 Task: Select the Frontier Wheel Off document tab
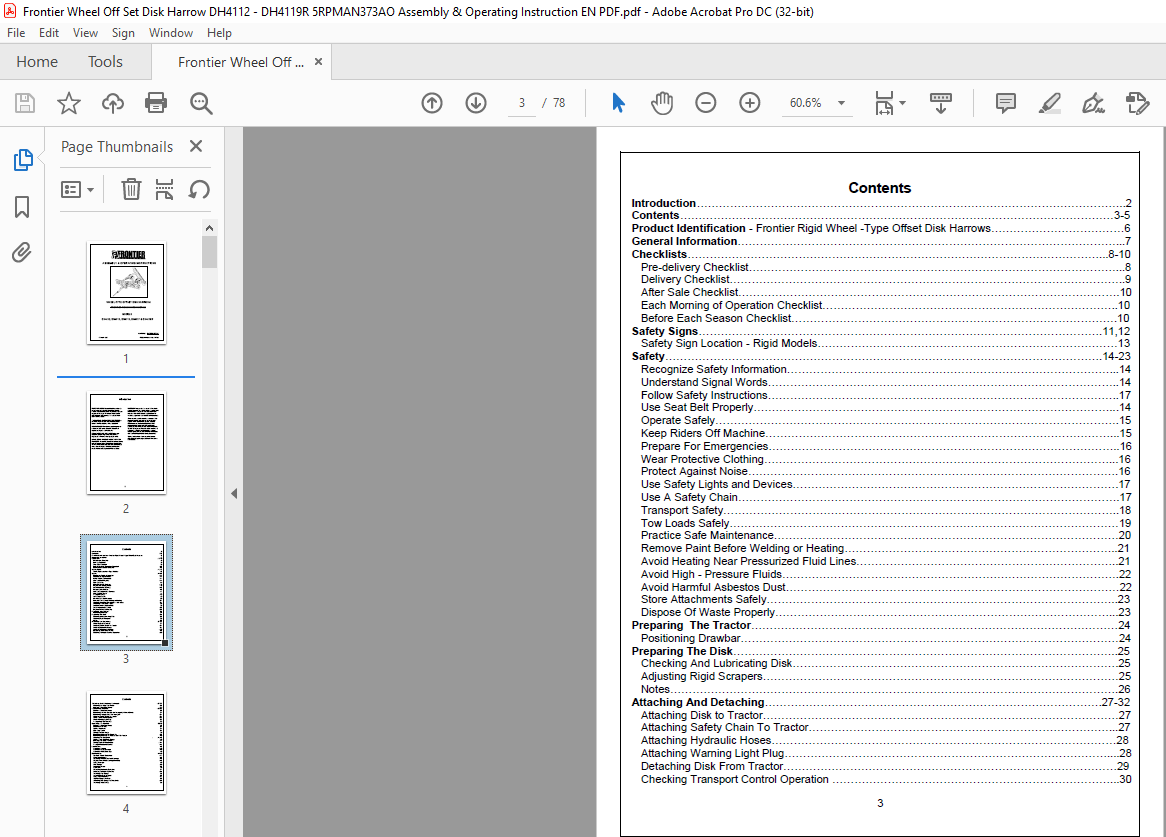pos(240,62)
